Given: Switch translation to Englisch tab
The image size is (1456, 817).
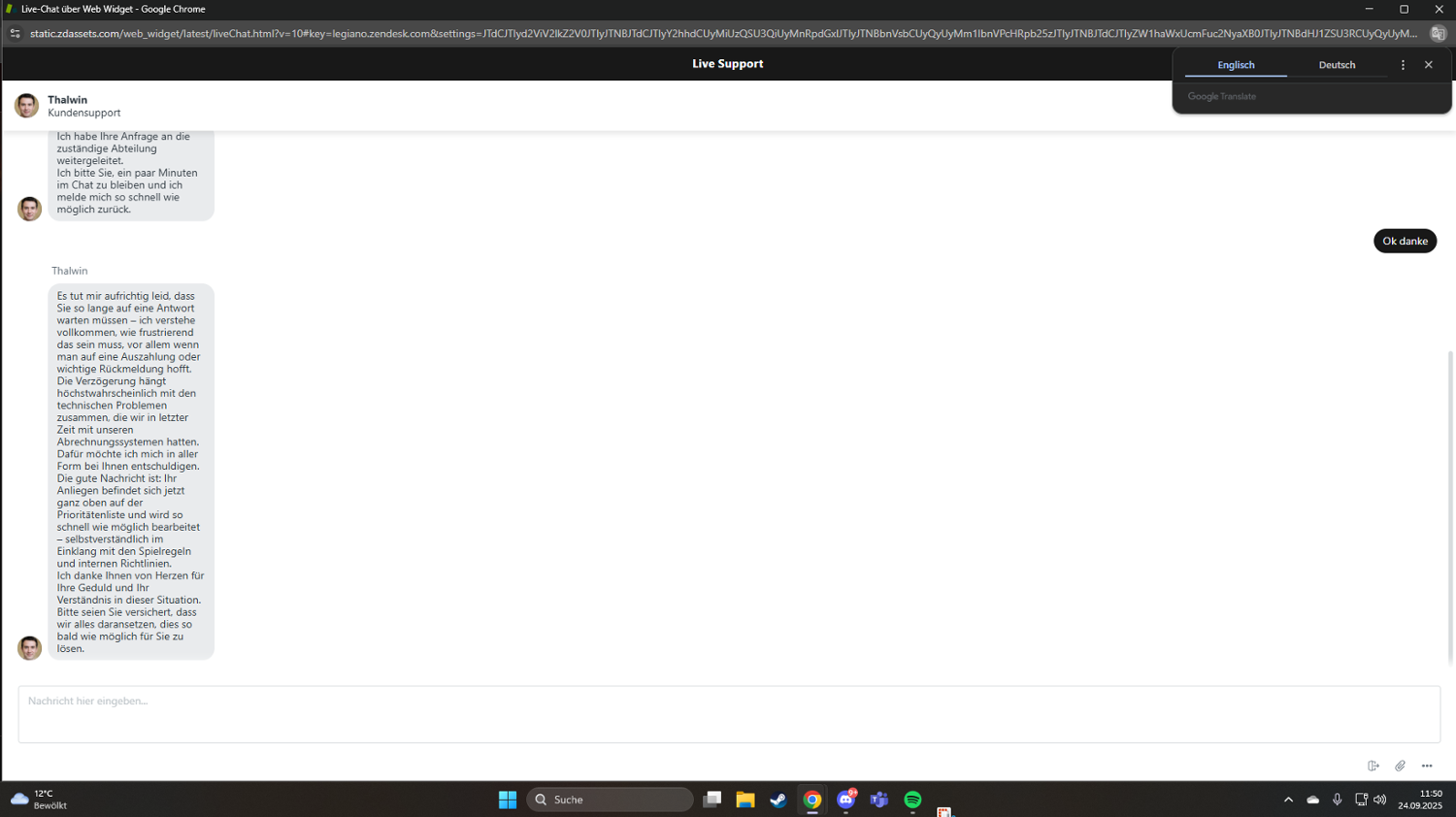Looking at the screenshot, I should coord(1236,65).
